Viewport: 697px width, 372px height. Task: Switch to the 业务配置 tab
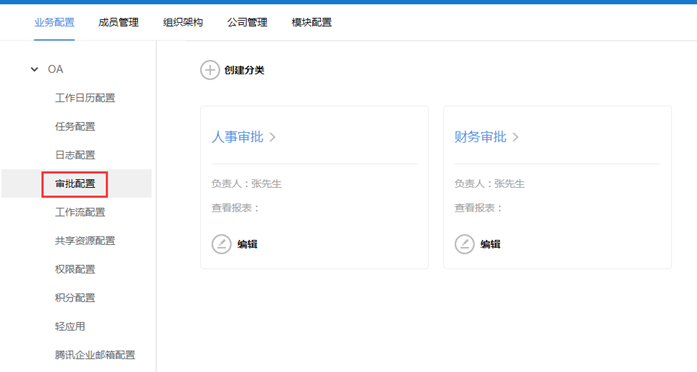[54, 22]
